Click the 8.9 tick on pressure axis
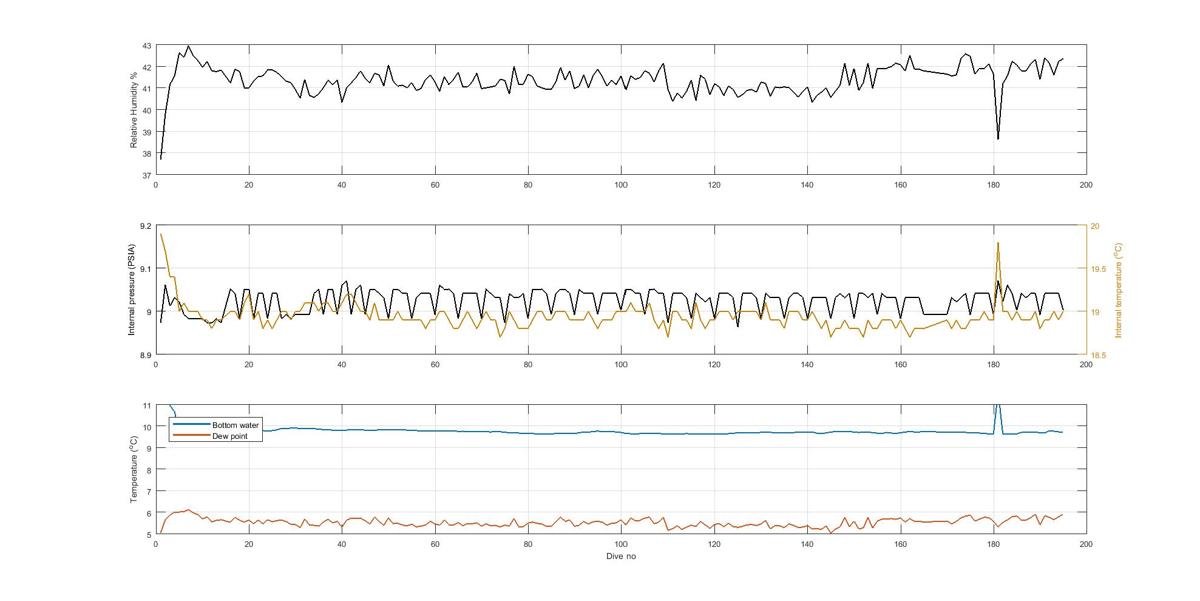This screenshot has height=601, width=1200. 144,355
